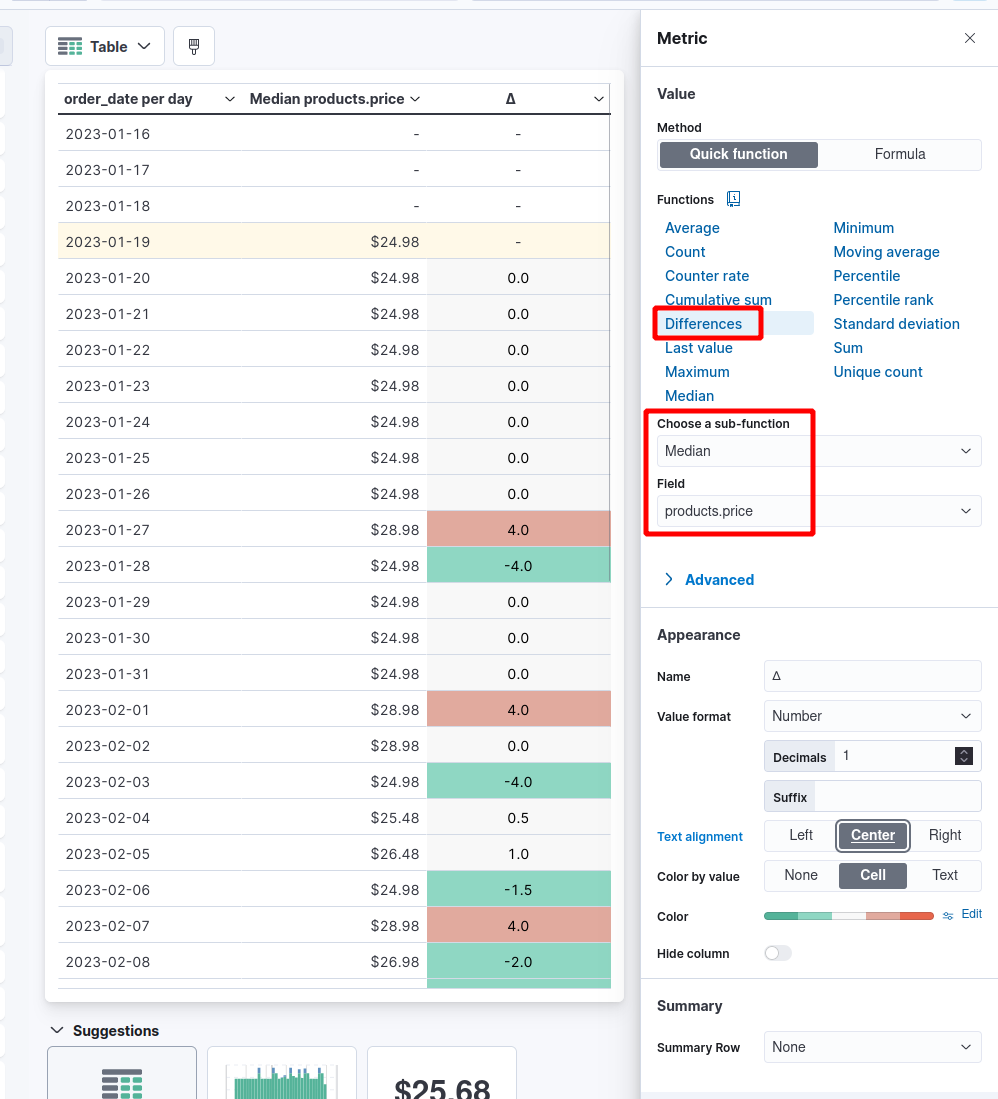
Task: Toggle the Hide column switch
Action: pyautogui.click(x=777, y=953)
